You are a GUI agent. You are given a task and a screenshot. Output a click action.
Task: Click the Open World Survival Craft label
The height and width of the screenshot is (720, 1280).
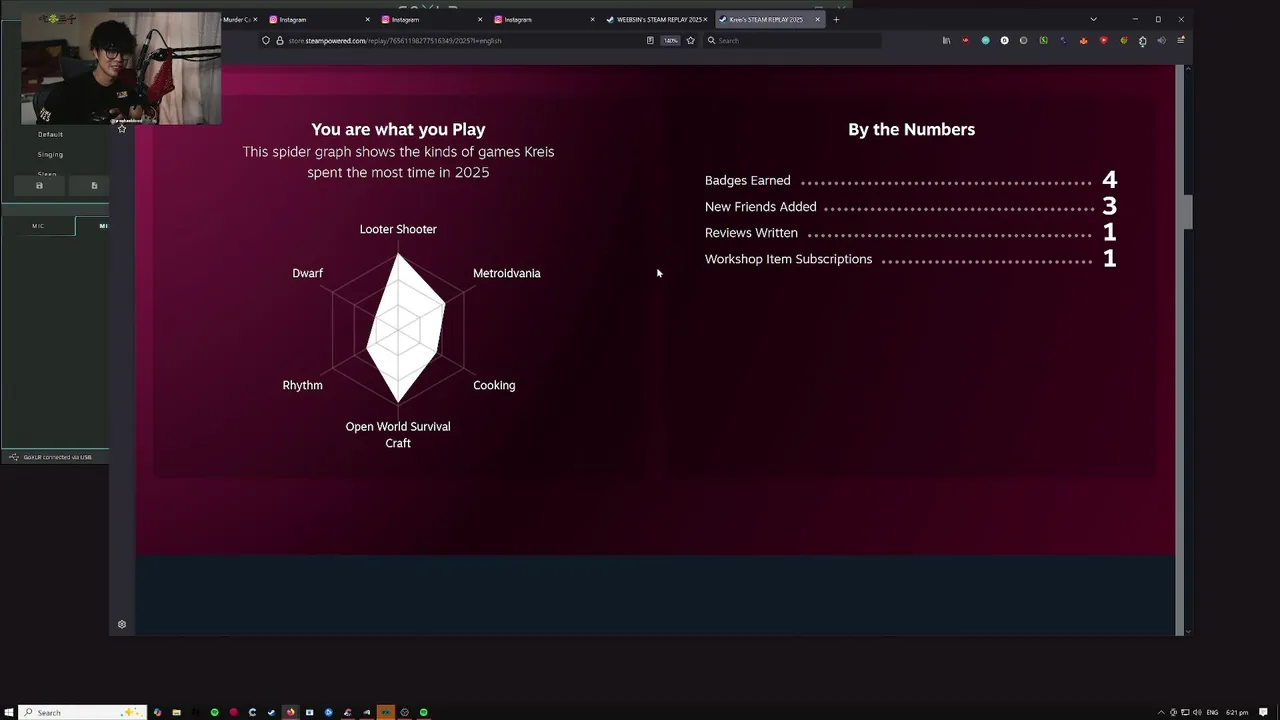click(398, 434)
